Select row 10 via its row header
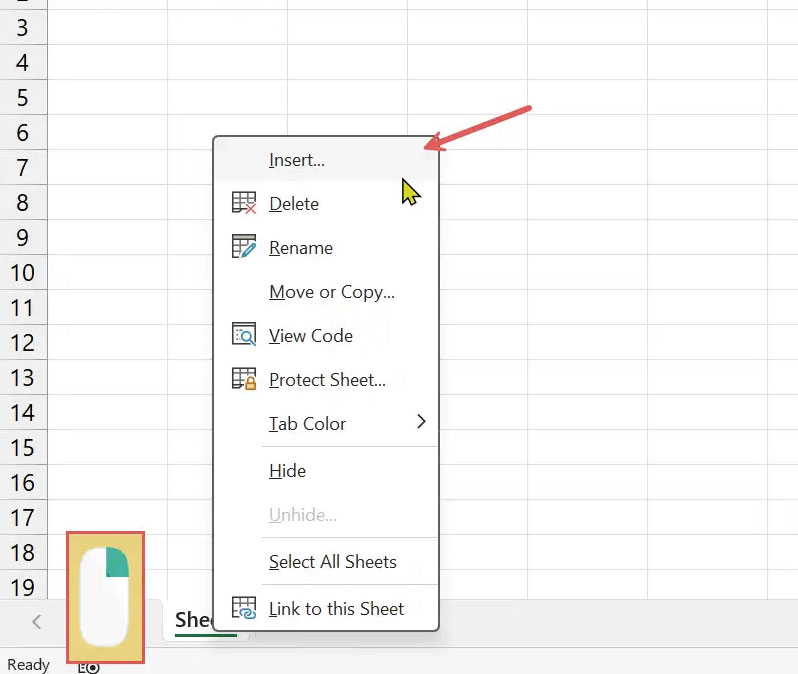The width and height of the screenshot is (798, 674). [23, 273]
